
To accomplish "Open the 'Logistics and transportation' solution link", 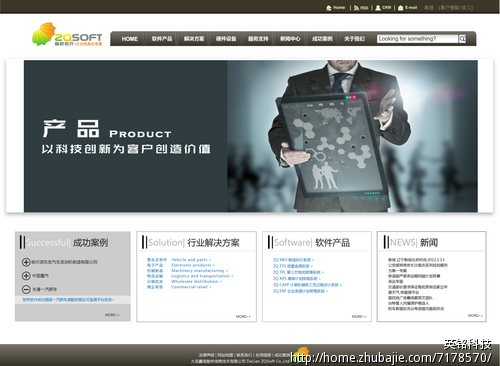I will [202, 276].
